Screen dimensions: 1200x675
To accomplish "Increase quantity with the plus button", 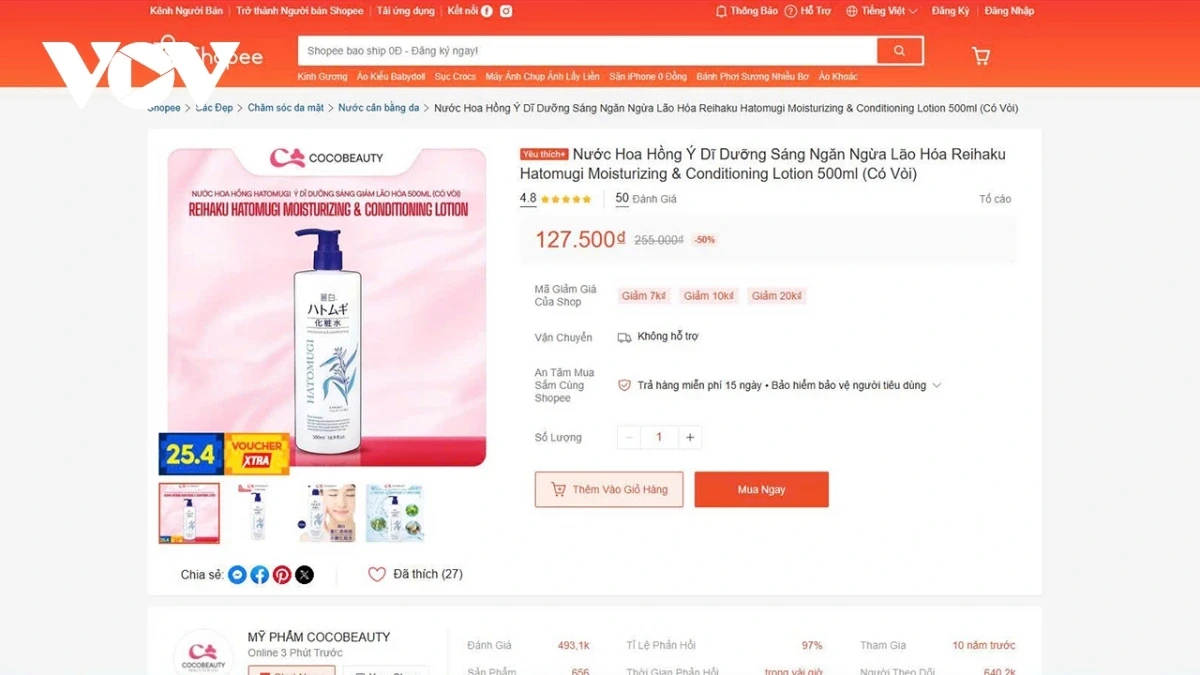I will click(x=690, y=437).
